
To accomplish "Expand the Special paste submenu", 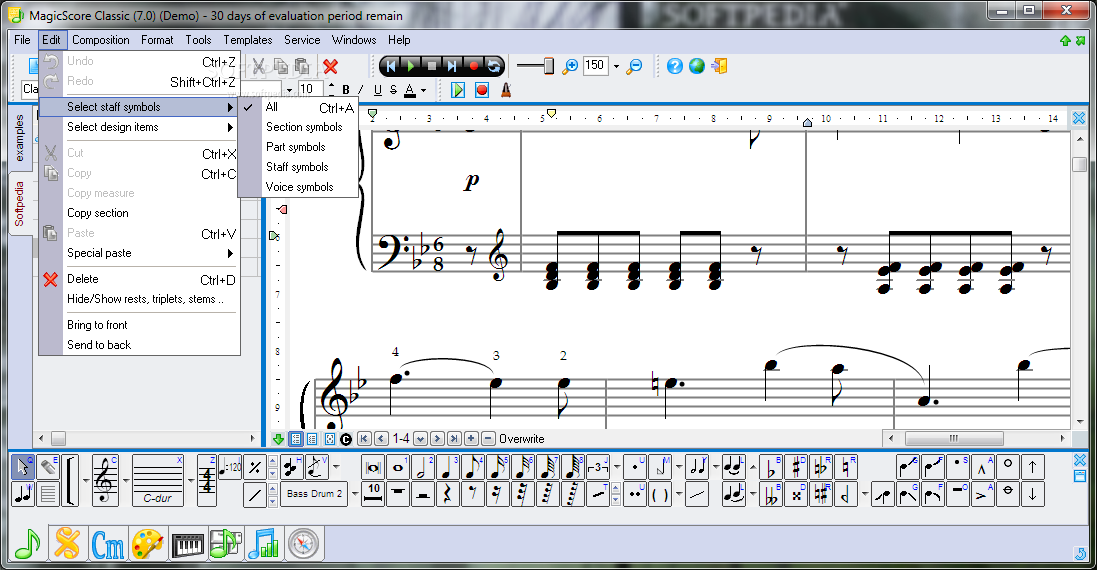I will click(140, 253).
